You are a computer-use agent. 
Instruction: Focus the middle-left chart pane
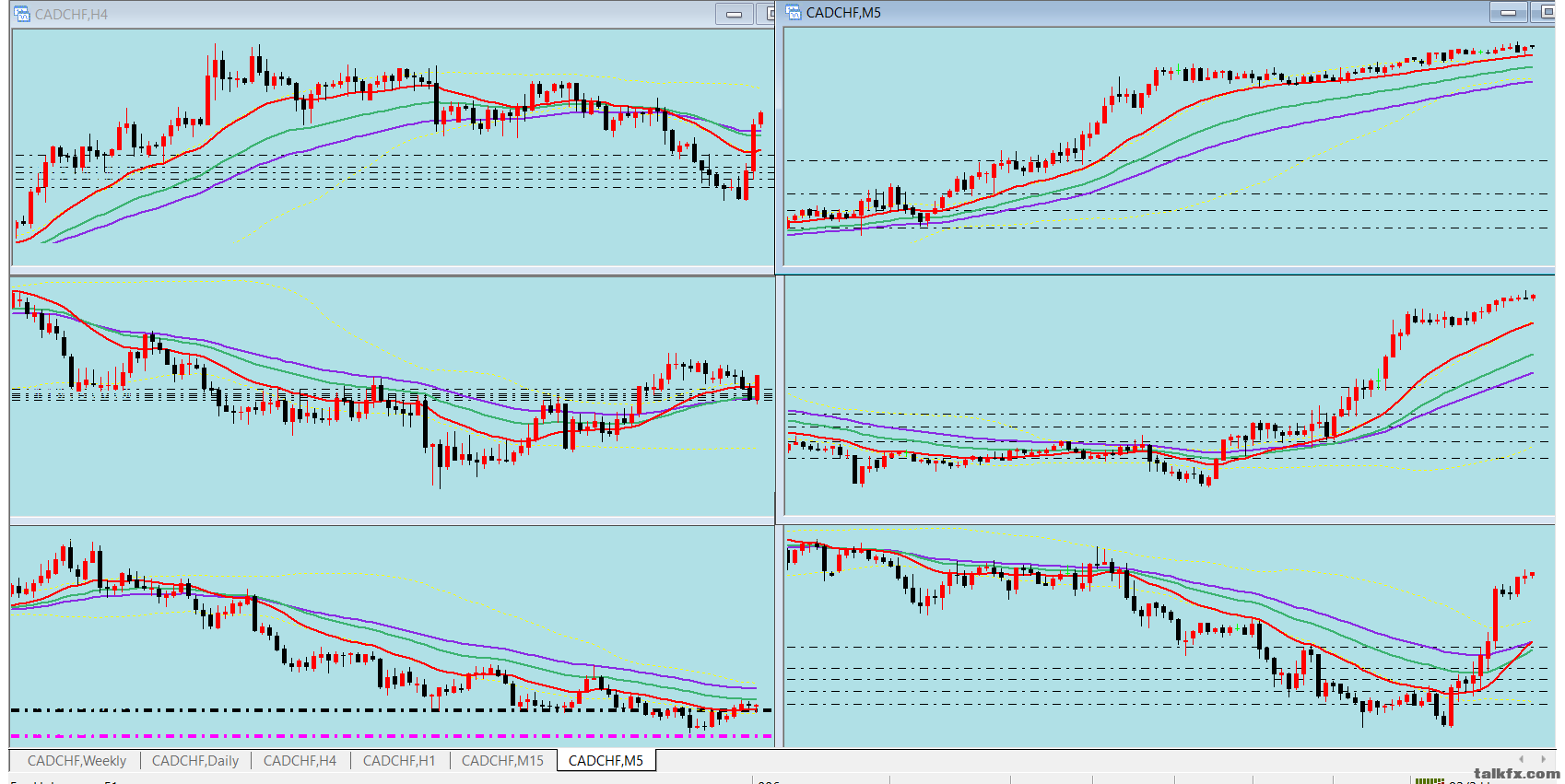pos(393,397)
